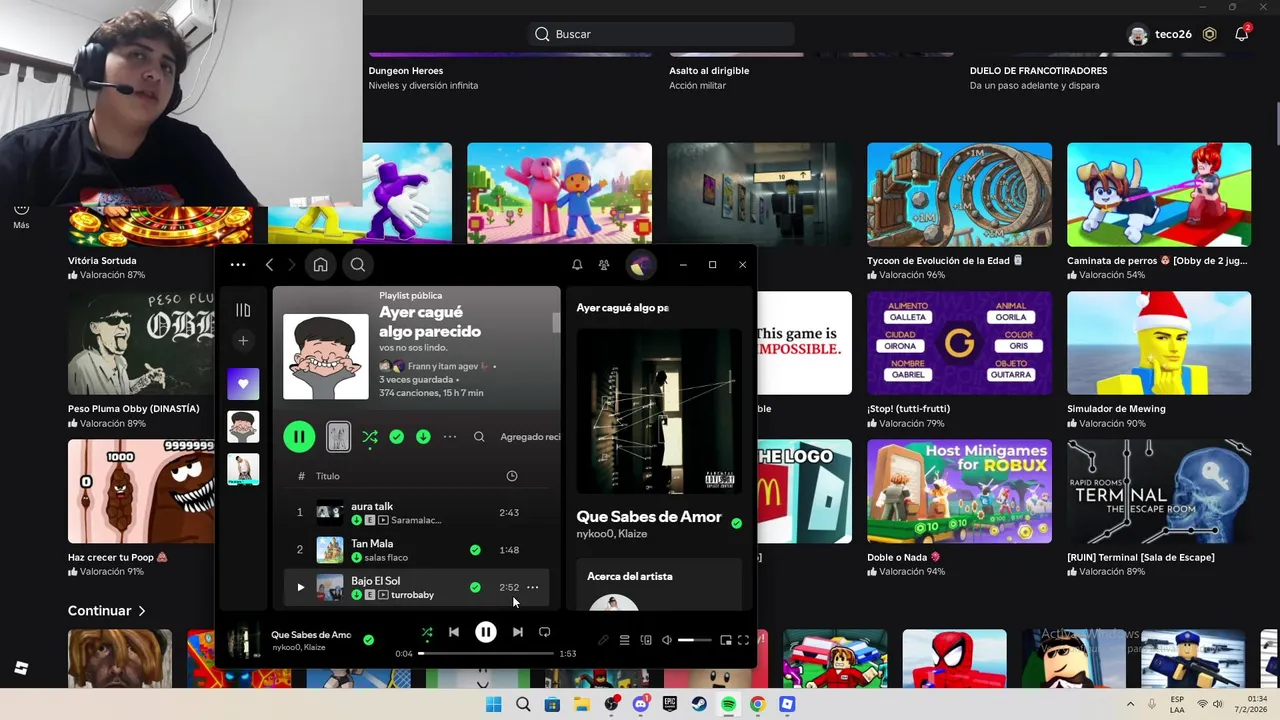Viewport: 1280px width, 720px height.
Task: Create a new playlist with plus button
Action: (243, 341)
